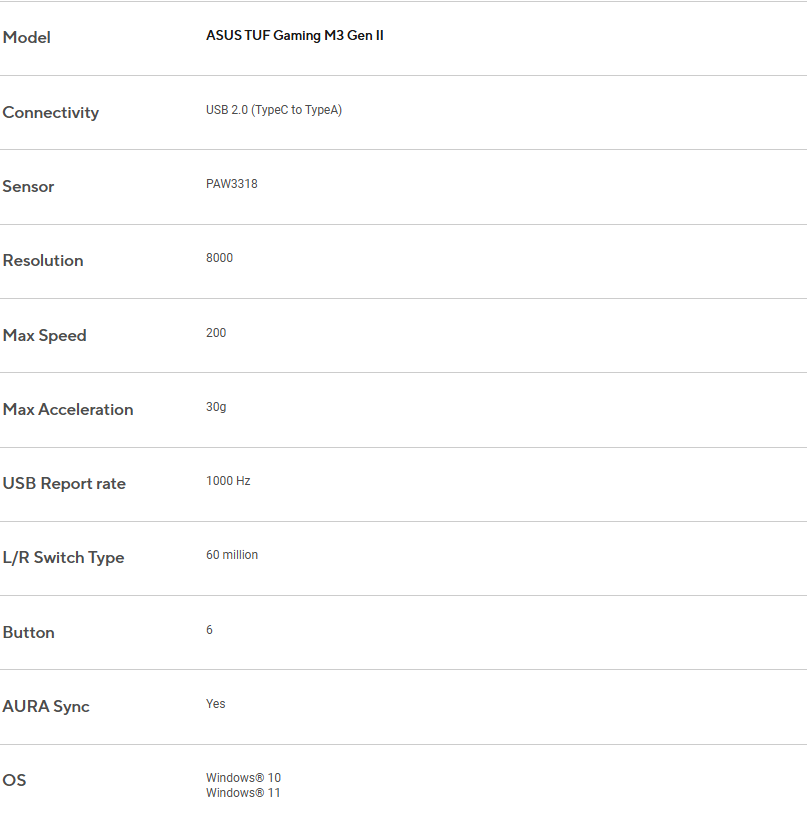Image resolution: width=807 pixels, height=827 pixels.
Task: Click the Windows® 11 OS entry
Action: point(244,793)
